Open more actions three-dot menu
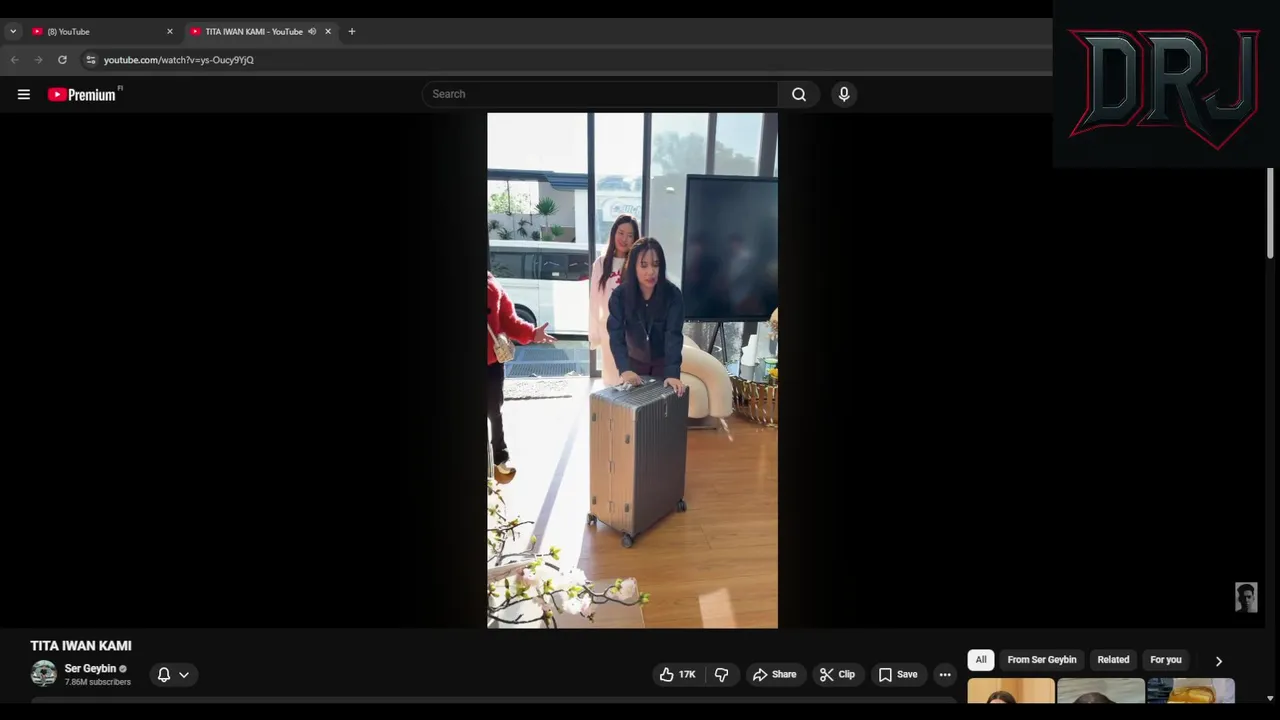The height and width of the screenshot is (720, 1280). click(945, 674)
